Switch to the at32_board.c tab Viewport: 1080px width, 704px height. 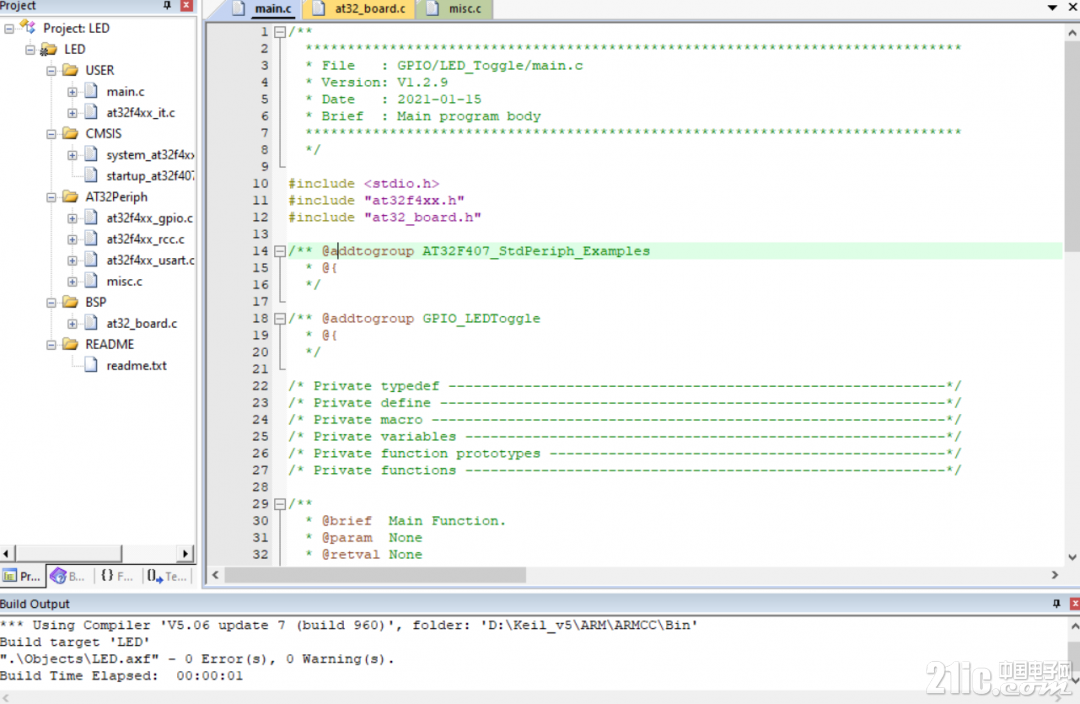360,9
